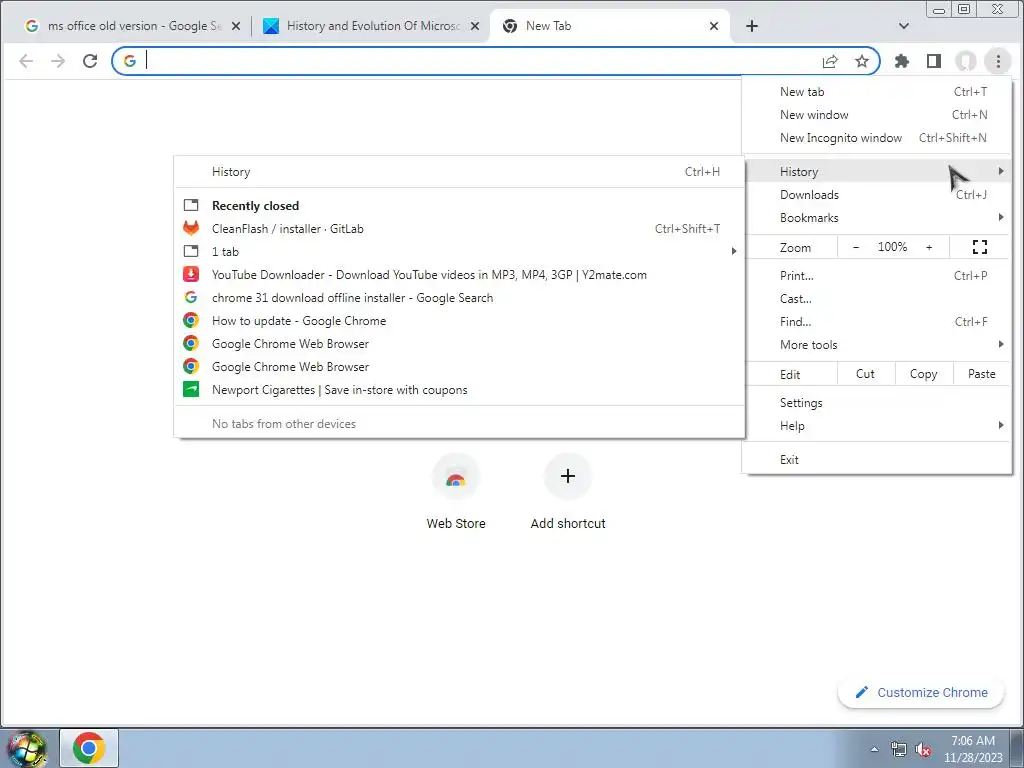Close the 'History and Evolution Of Microsoft' tab
The height and width of the screenshot is (768, 1024).
pos(475,26)
